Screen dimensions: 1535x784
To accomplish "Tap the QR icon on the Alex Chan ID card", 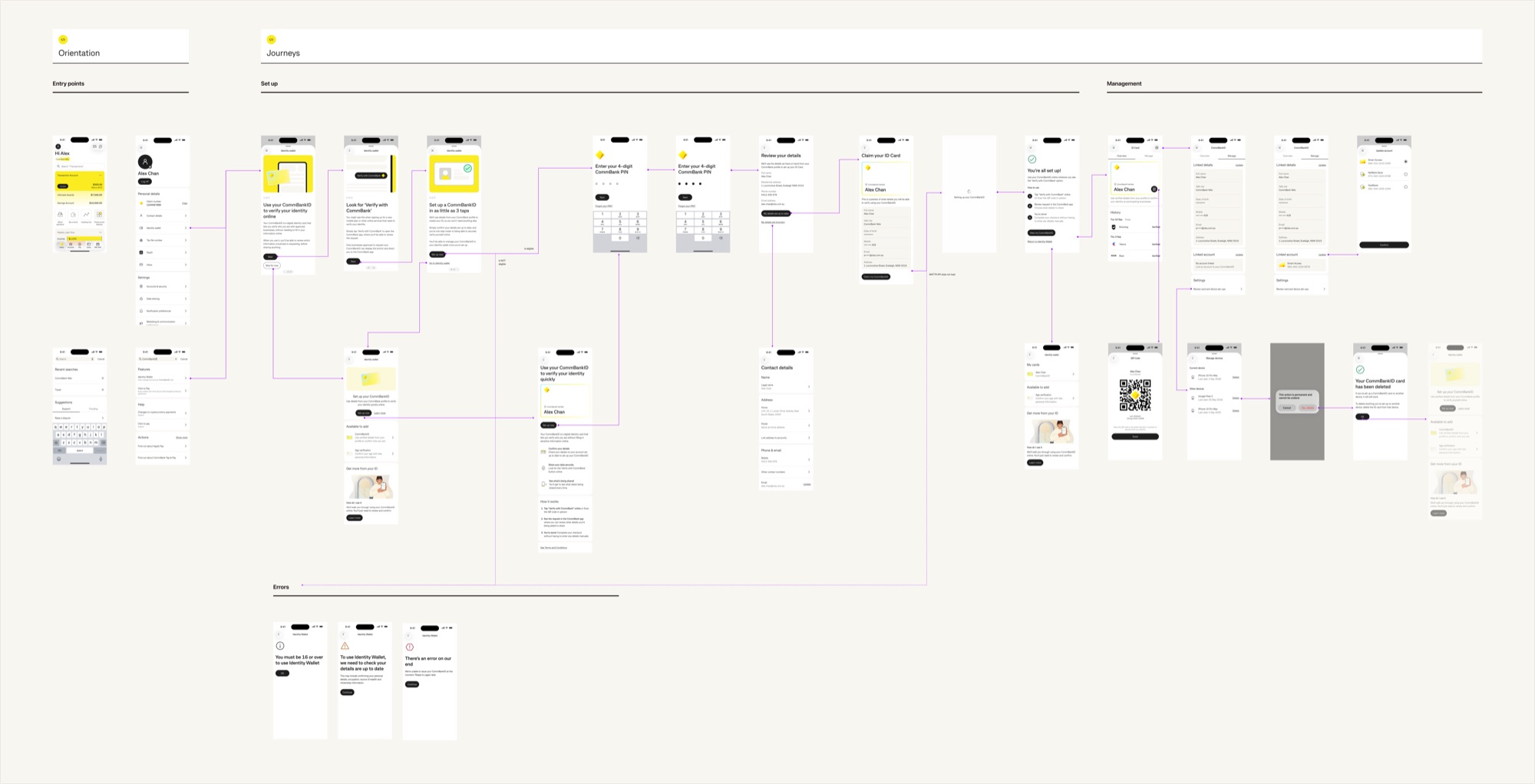I will 1154,189.
